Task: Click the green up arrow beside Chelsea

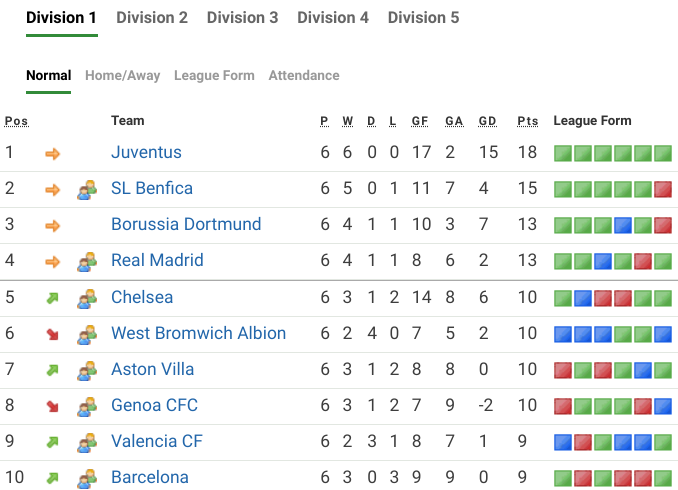Action: (52, 297)
